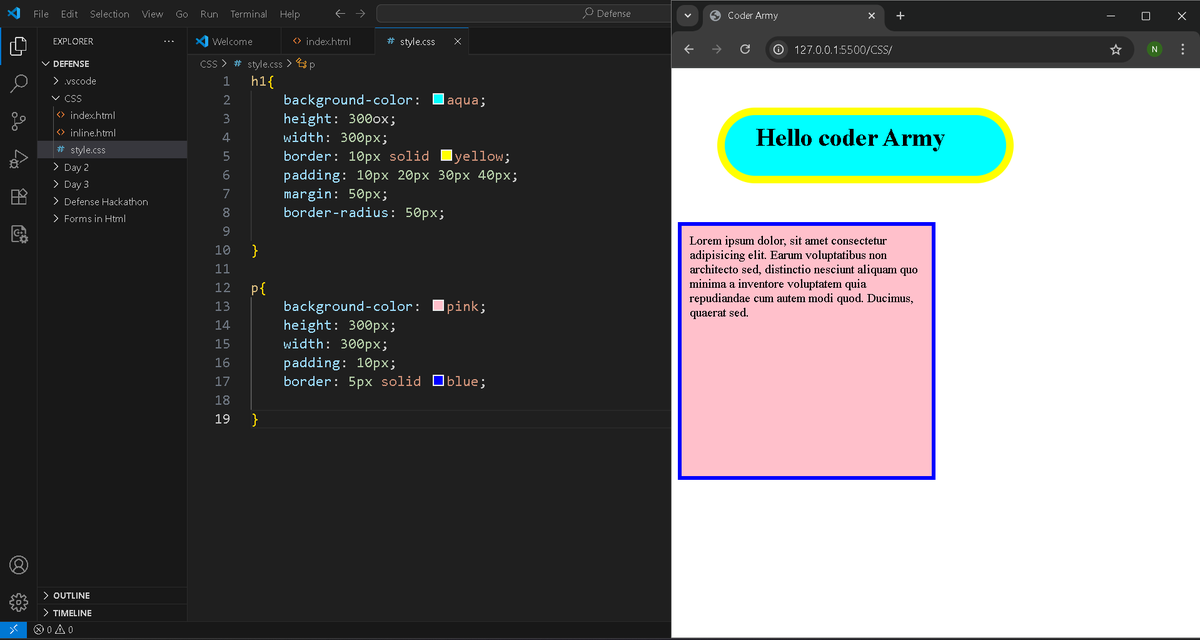Open the Run and Debug view
This screenshot has height=640, width=1200.
tap(18, 159)
